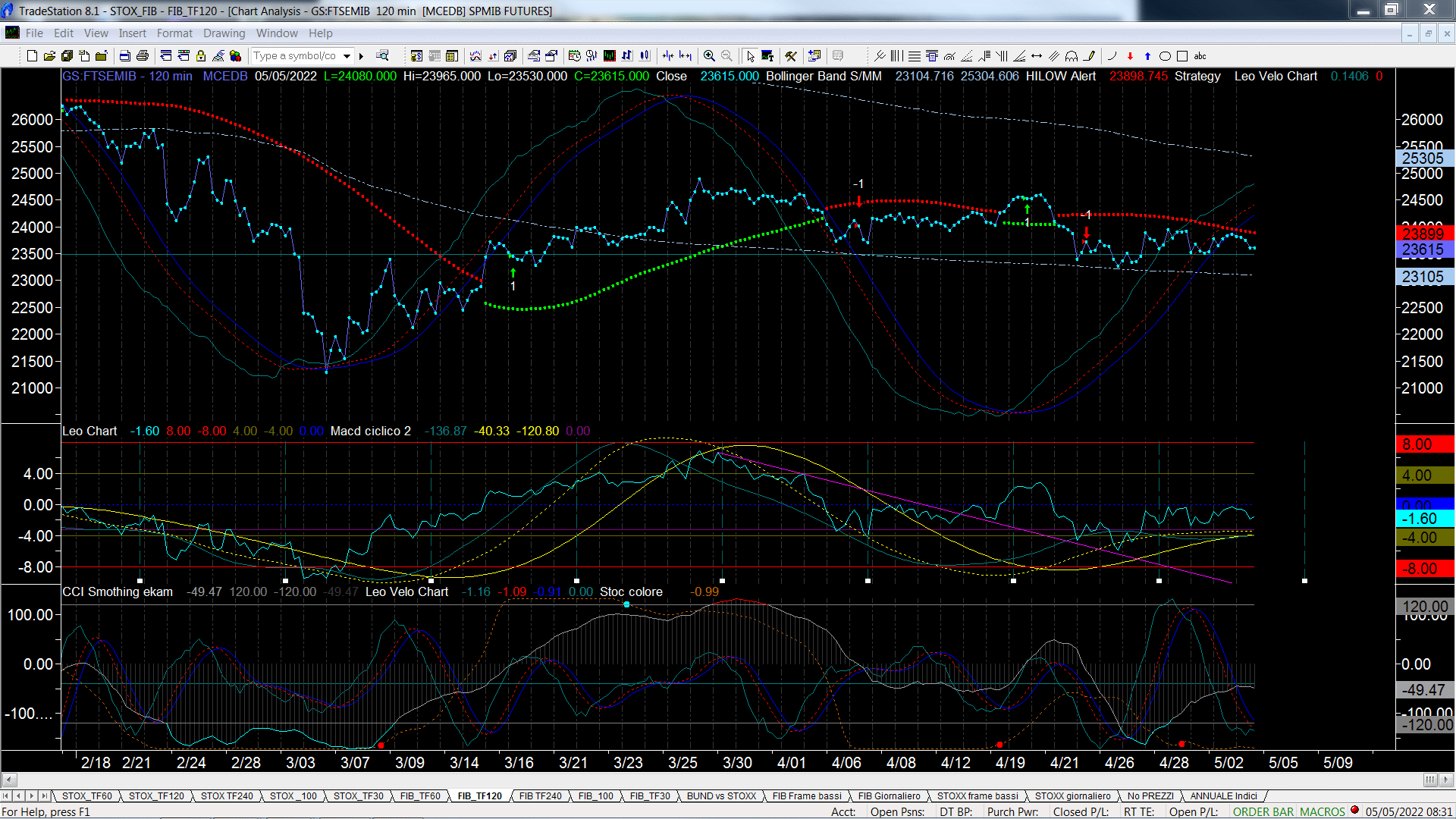Switch to the FIB_100 tab

595,796
